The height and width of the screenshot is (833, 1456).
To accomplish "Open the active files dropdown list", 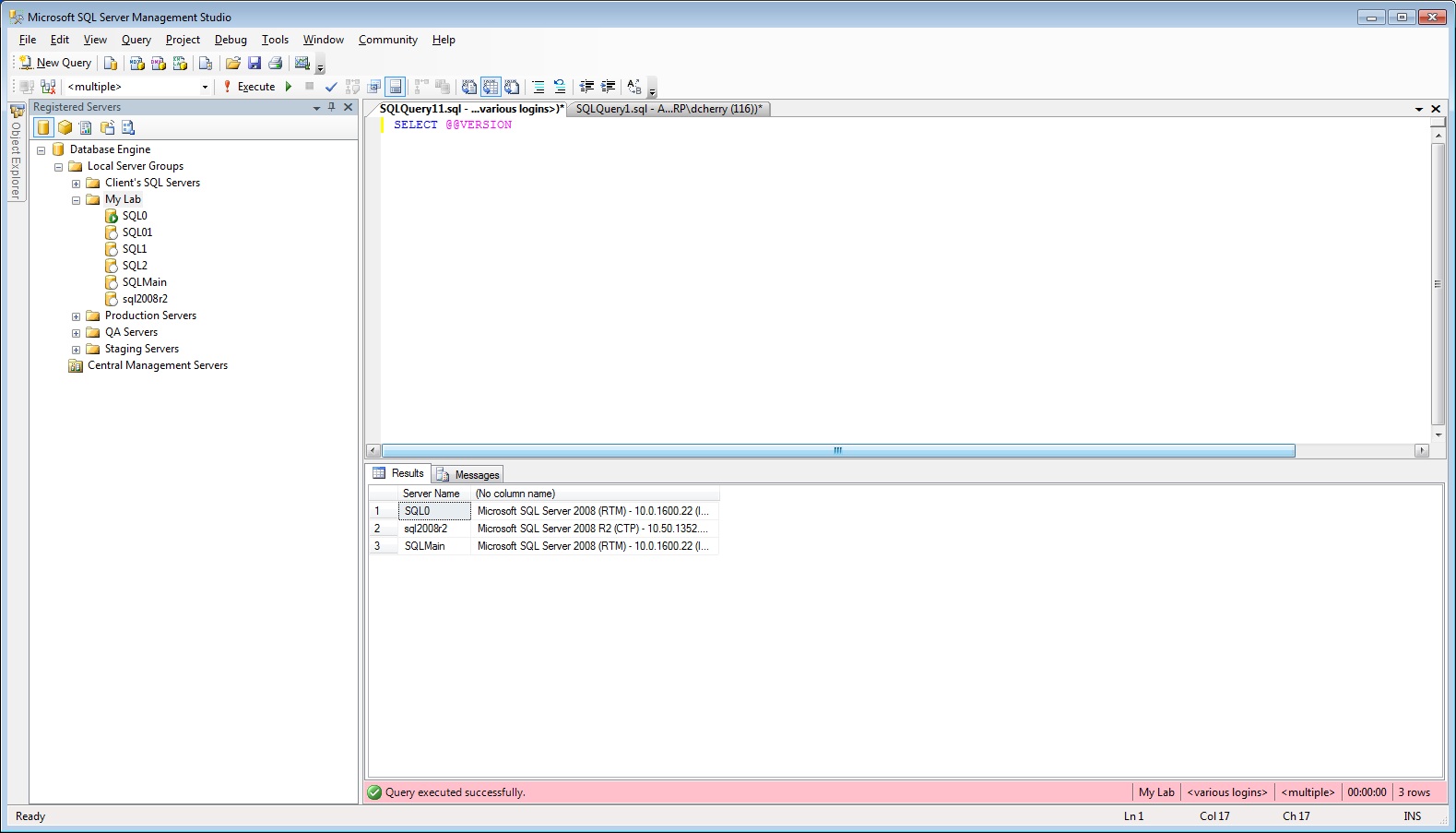I will click(x=1419, y=109).
